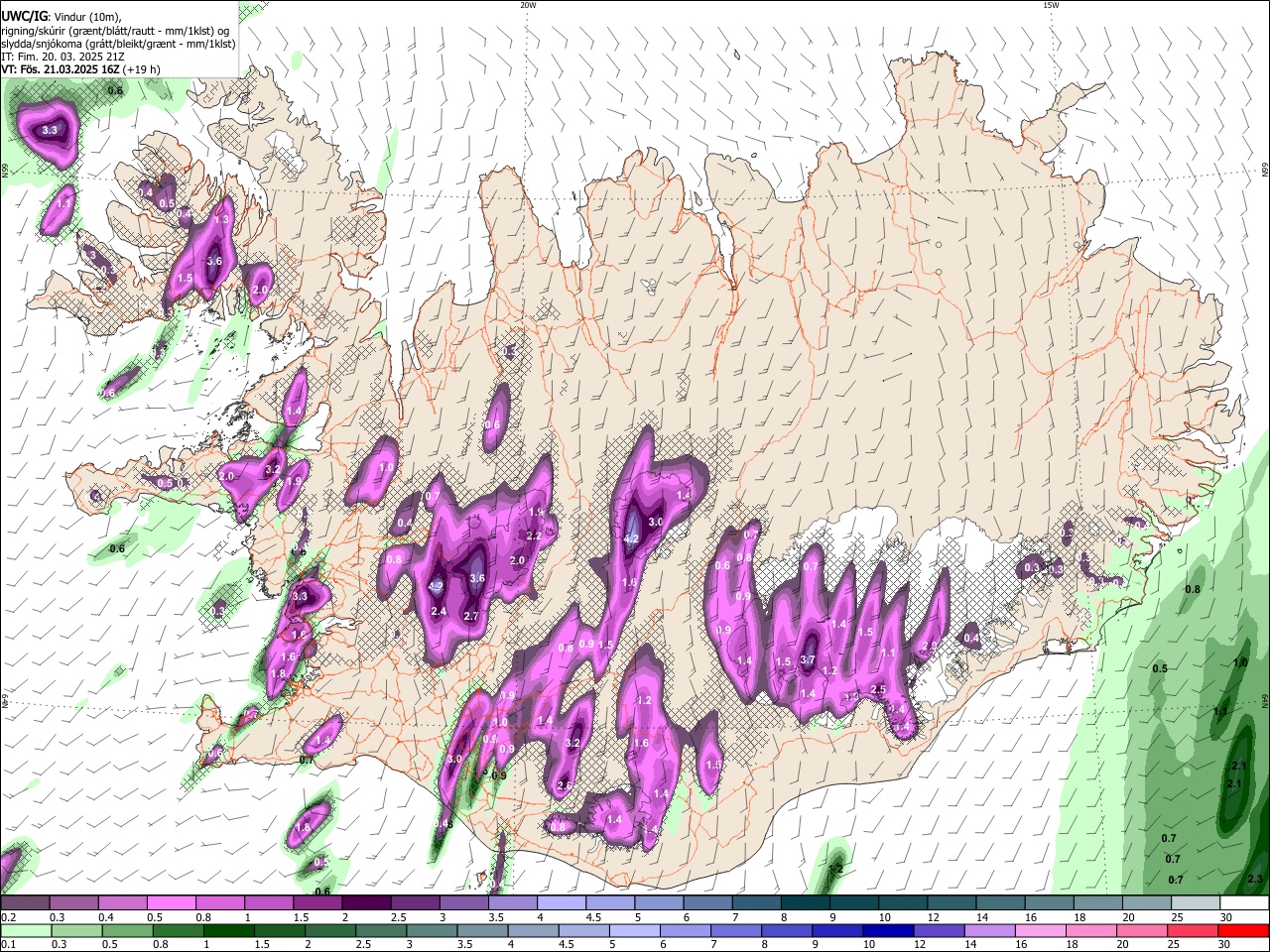
Task: Click the 2.3 rain value over the sea
Action: click(x=1255, y=880)
